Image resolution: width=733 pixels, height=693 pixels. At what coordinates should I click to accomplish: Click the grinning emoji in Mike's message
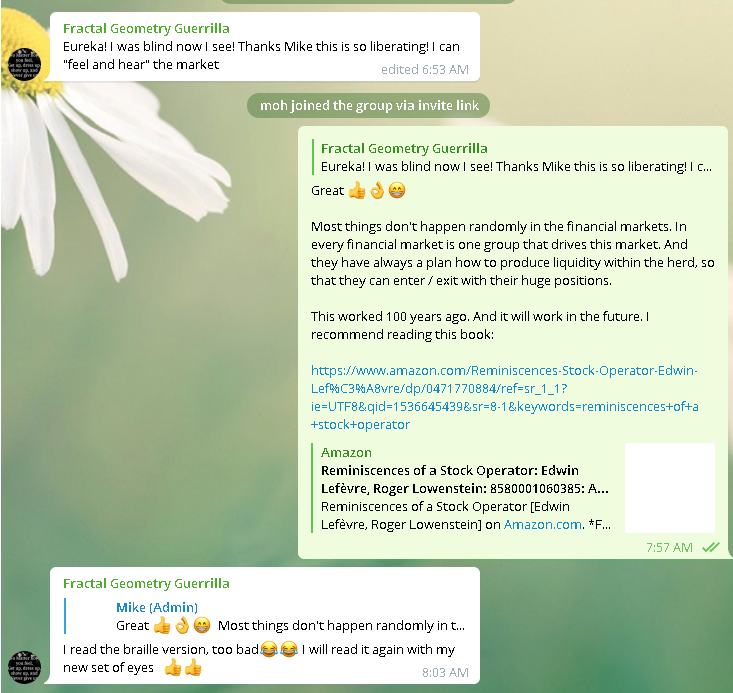coord(397,191)
